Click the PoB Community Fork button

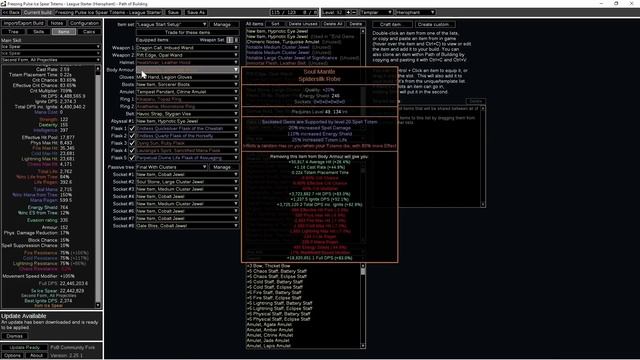click(73, 348)
